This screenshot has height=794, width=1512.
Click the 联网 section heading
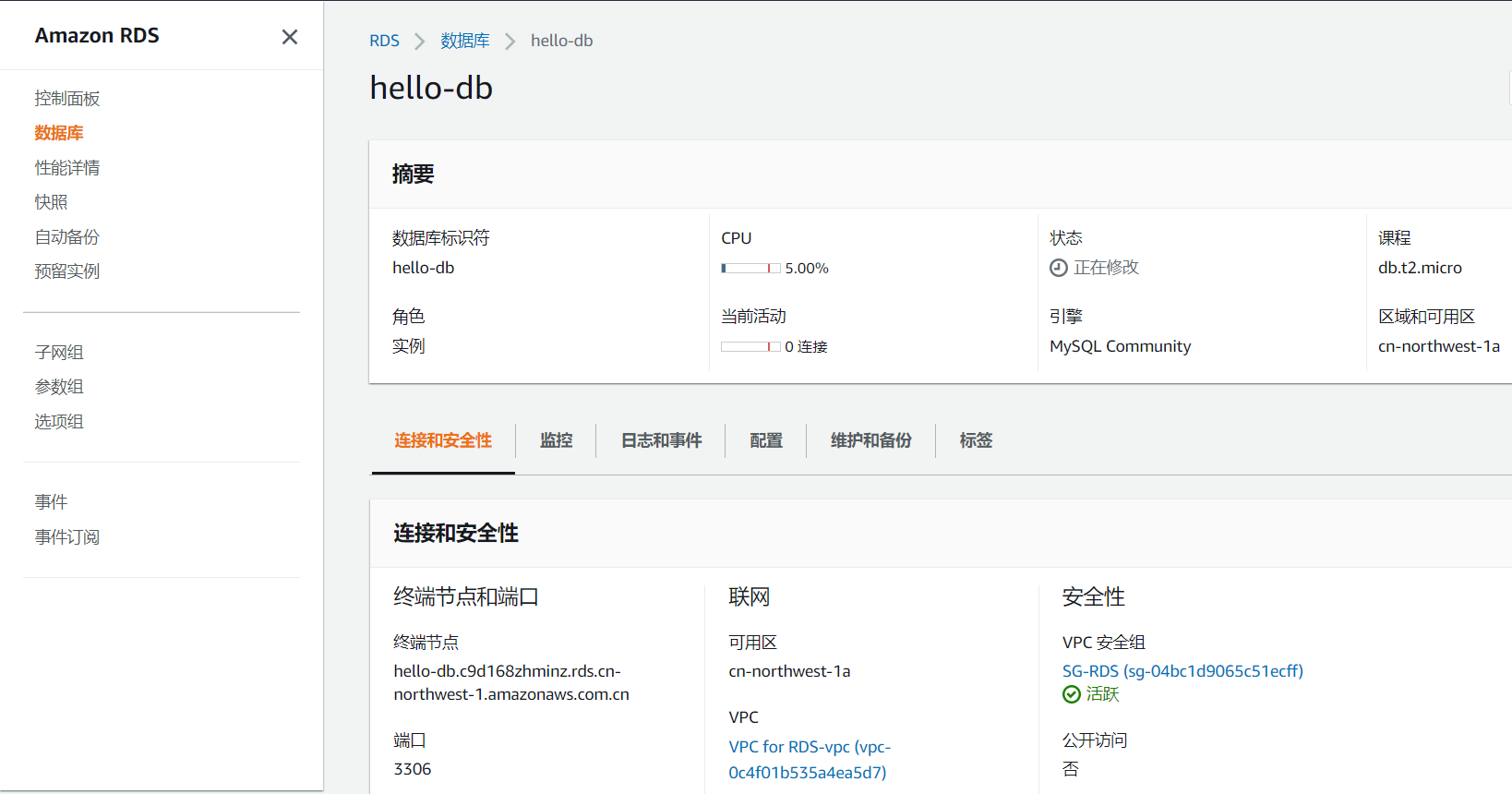tap(750, 597)
